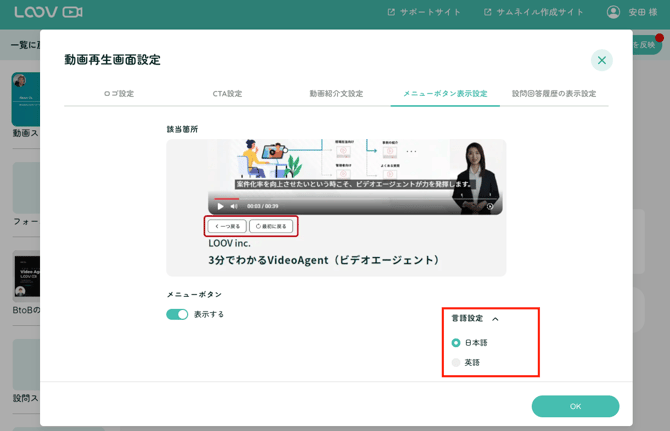This screenshot has height=431, width=670.
Task: Go to the 設問回答履歴の表示設定 tab
Action: [554, 94]
